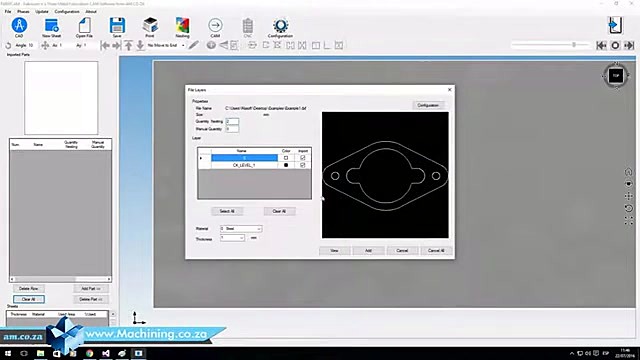
Task: Click Clear All button in File Layers dialog
Action: tap(279, 211)
